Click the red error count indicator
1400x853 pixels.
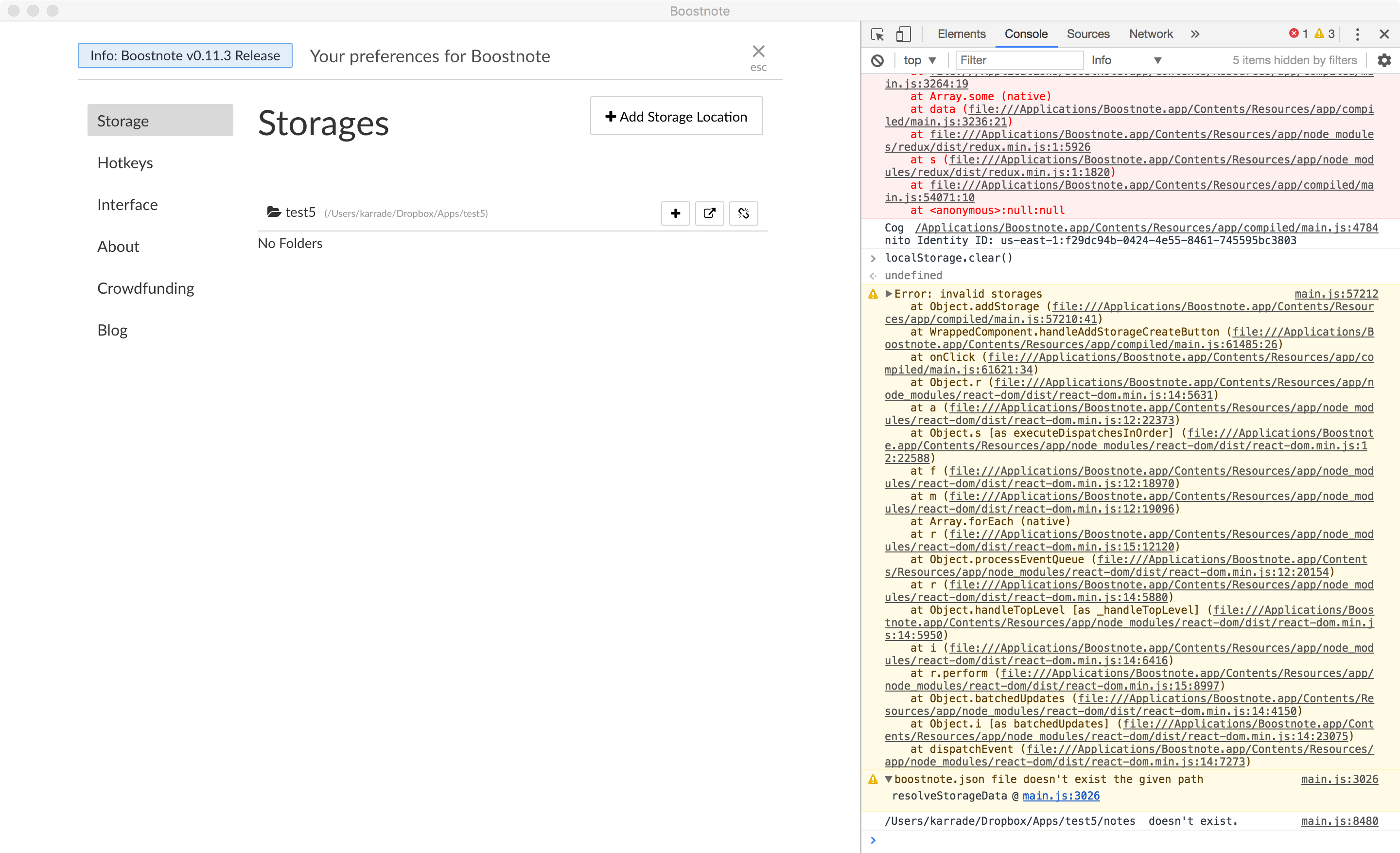pyautogui.click(x=1298, y=34)
